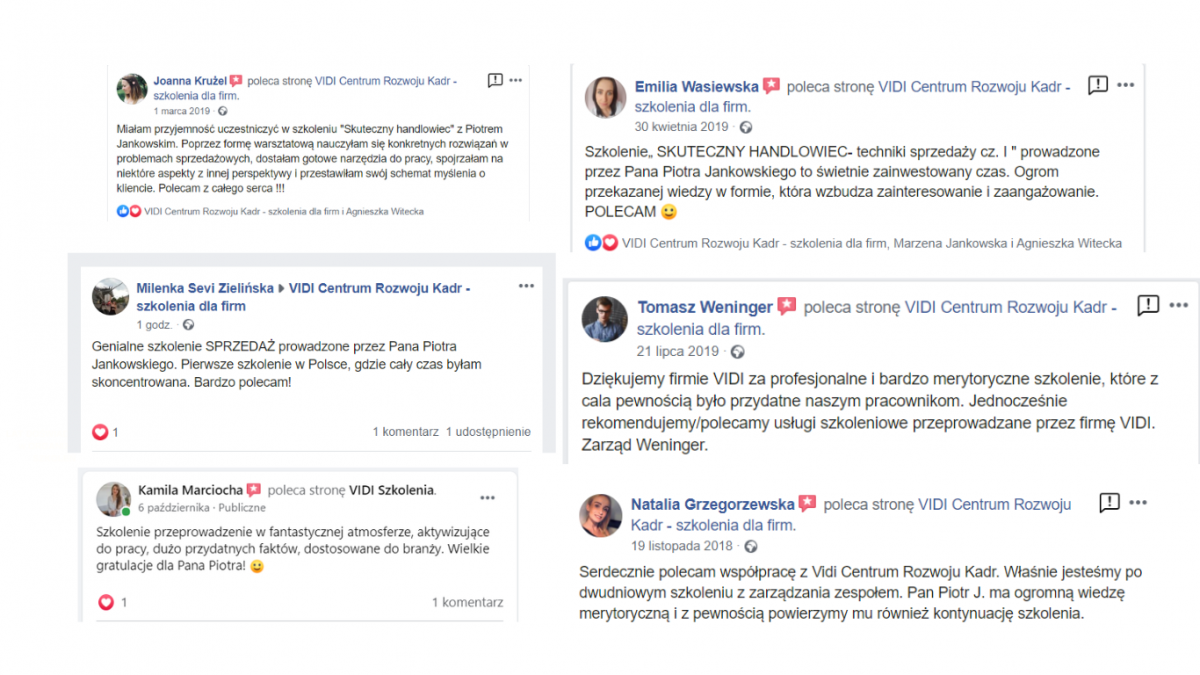Open Milenka Sevi Zielińska's post options menu
Viewport: 1200px width, 675px height.
tap(526, 286)
